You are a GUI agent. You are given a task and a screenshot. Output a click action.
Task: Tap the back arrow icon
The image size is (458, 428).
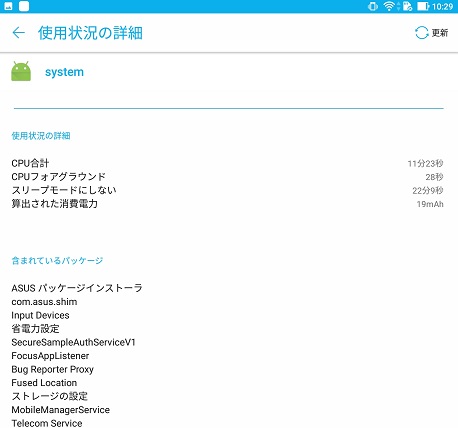[18, 33]
